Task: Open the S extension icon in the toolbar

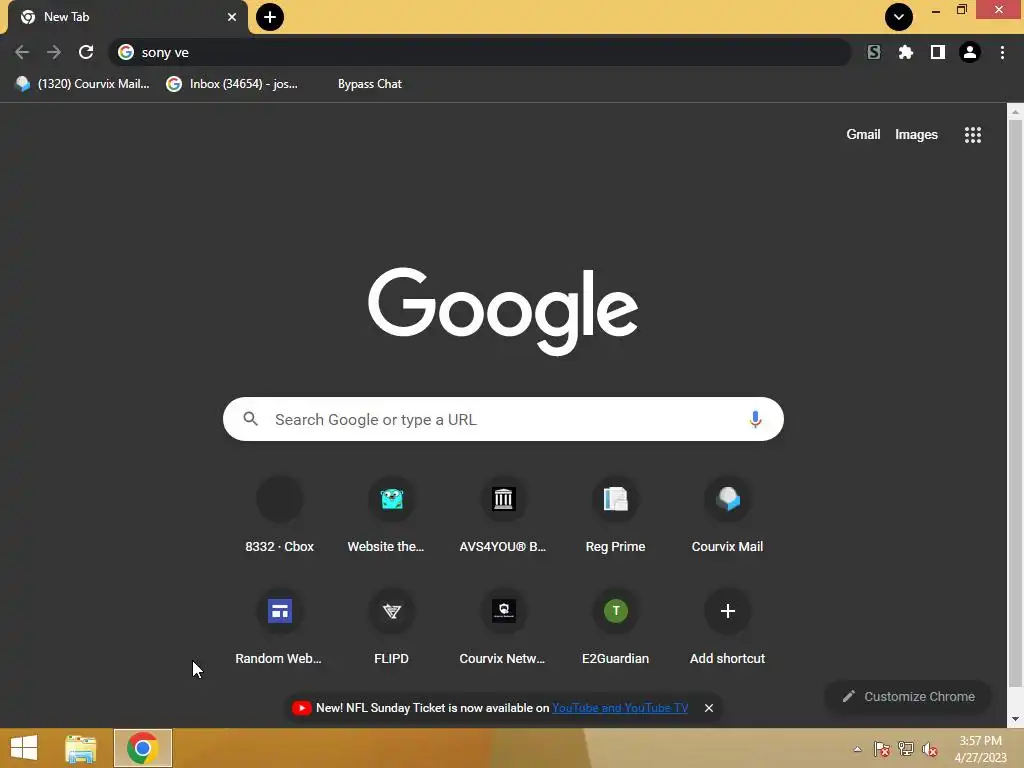Action: coord(874,52)
